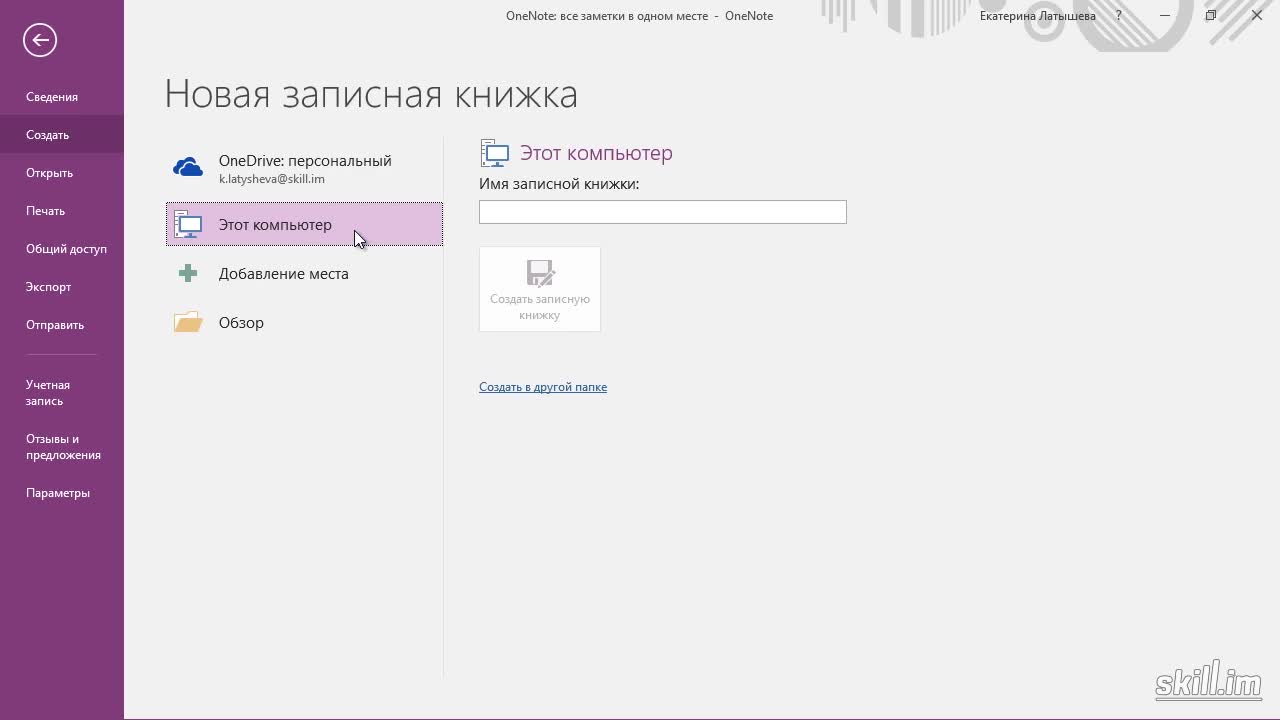
Task: Click the Создать записную книжку button
Action: click(x=540, y=289)
